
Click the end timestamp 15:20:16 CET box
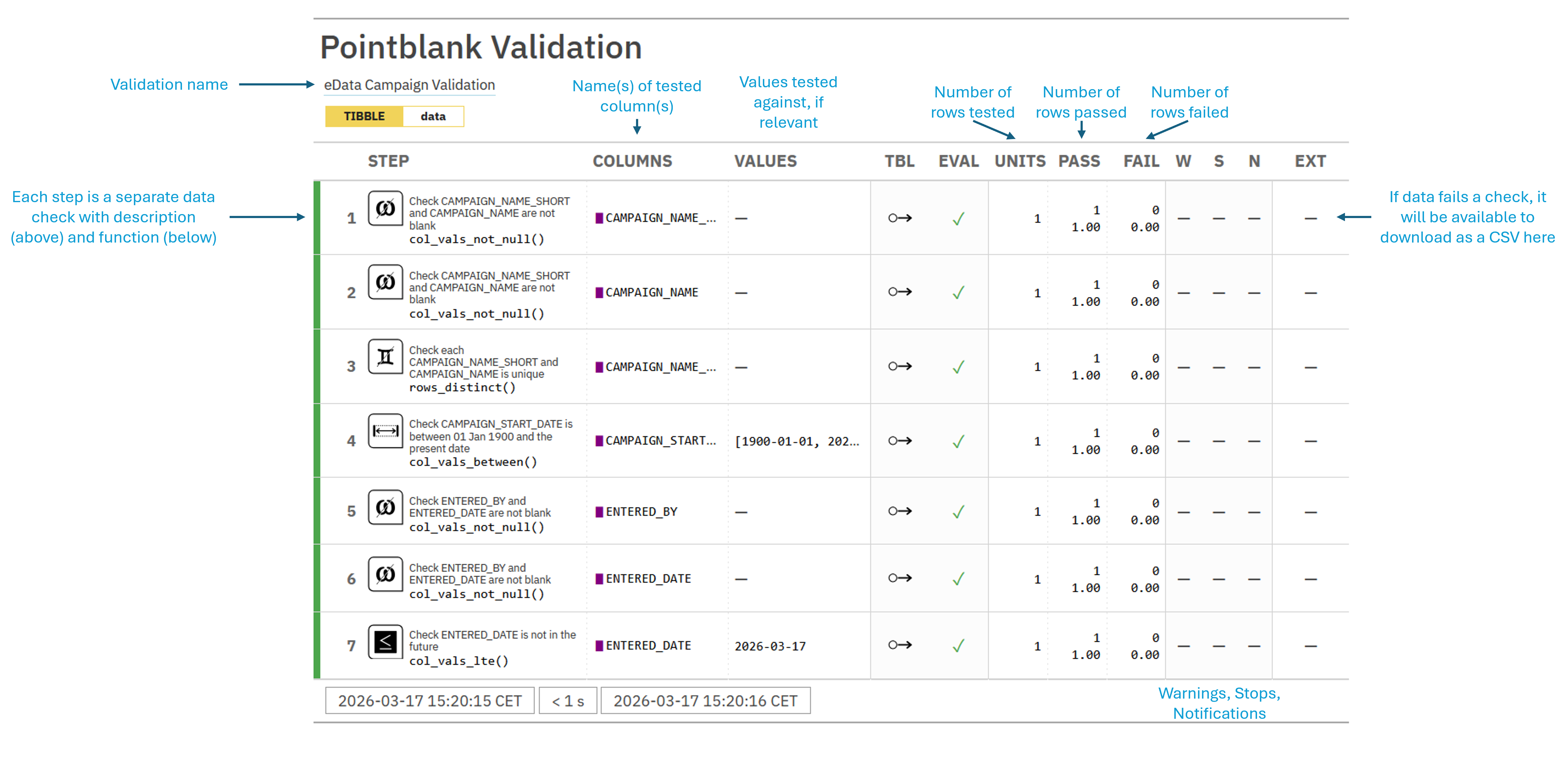click(705, 701)
